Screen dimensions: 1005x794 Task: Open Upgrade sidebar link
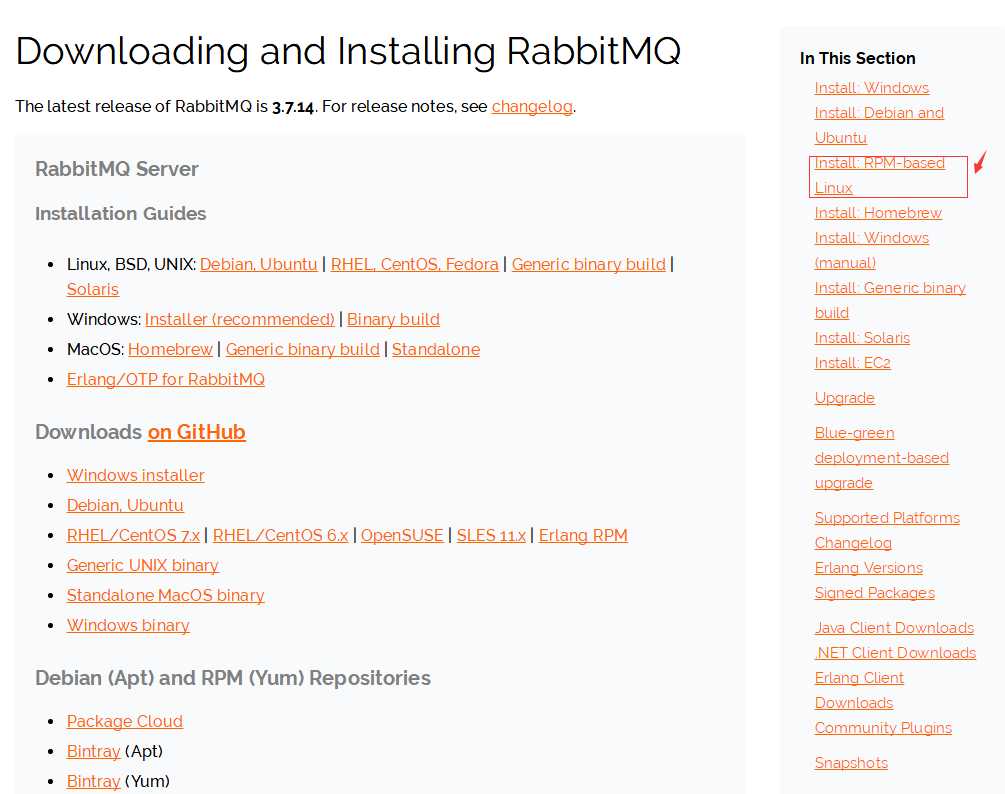(x=844, y=398)
